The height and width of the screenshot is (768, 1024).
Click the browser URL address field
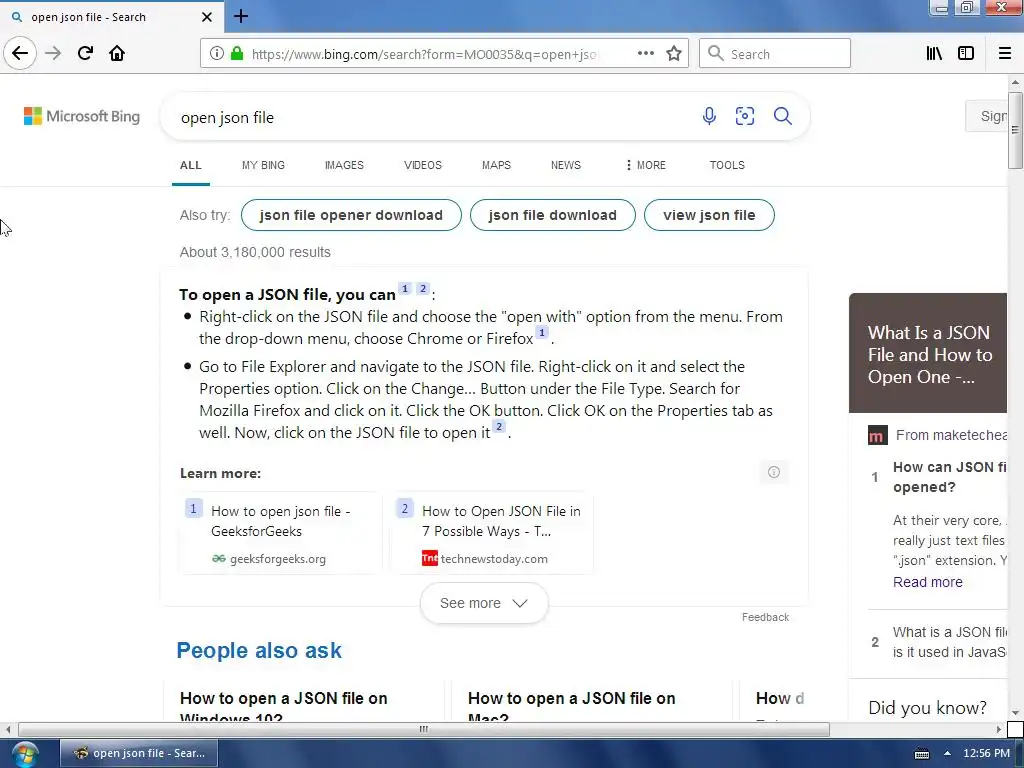[x=424, y=54]
